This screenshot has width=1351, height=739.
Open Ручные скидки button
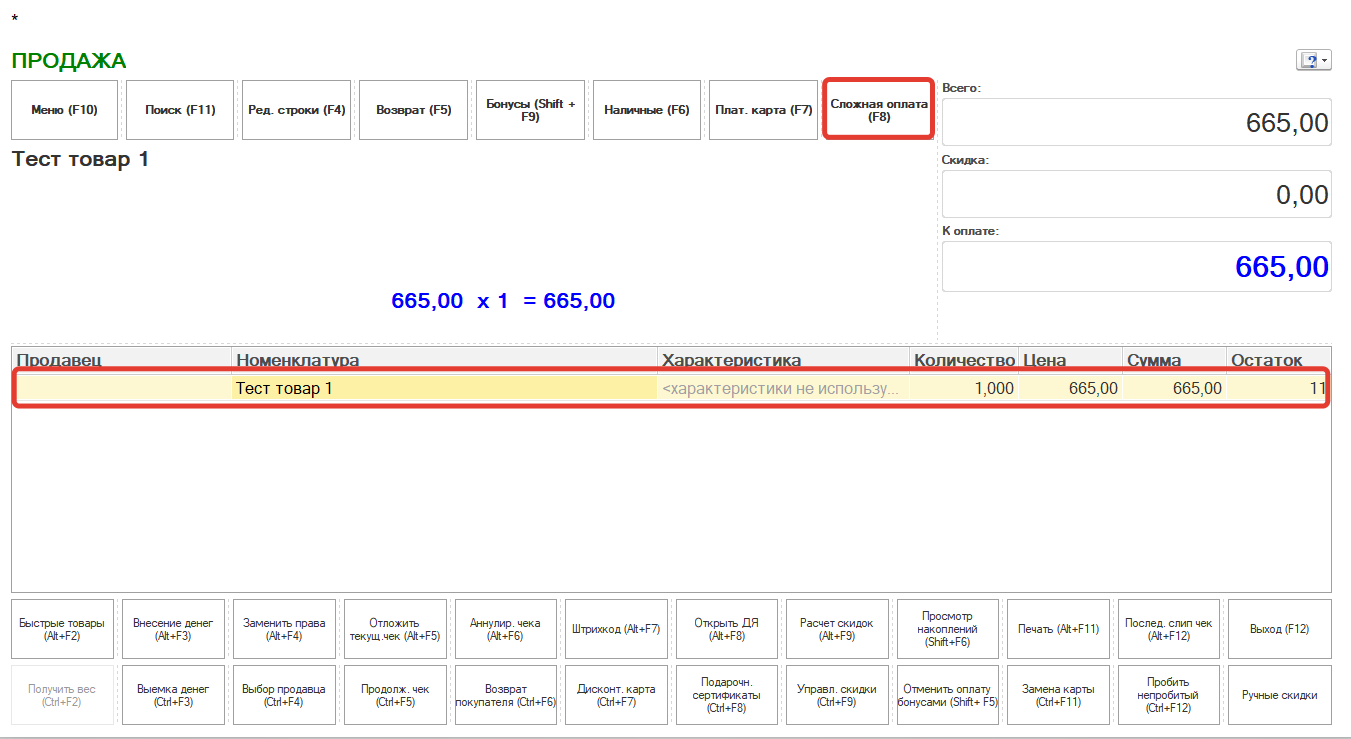coord(1279,695)
